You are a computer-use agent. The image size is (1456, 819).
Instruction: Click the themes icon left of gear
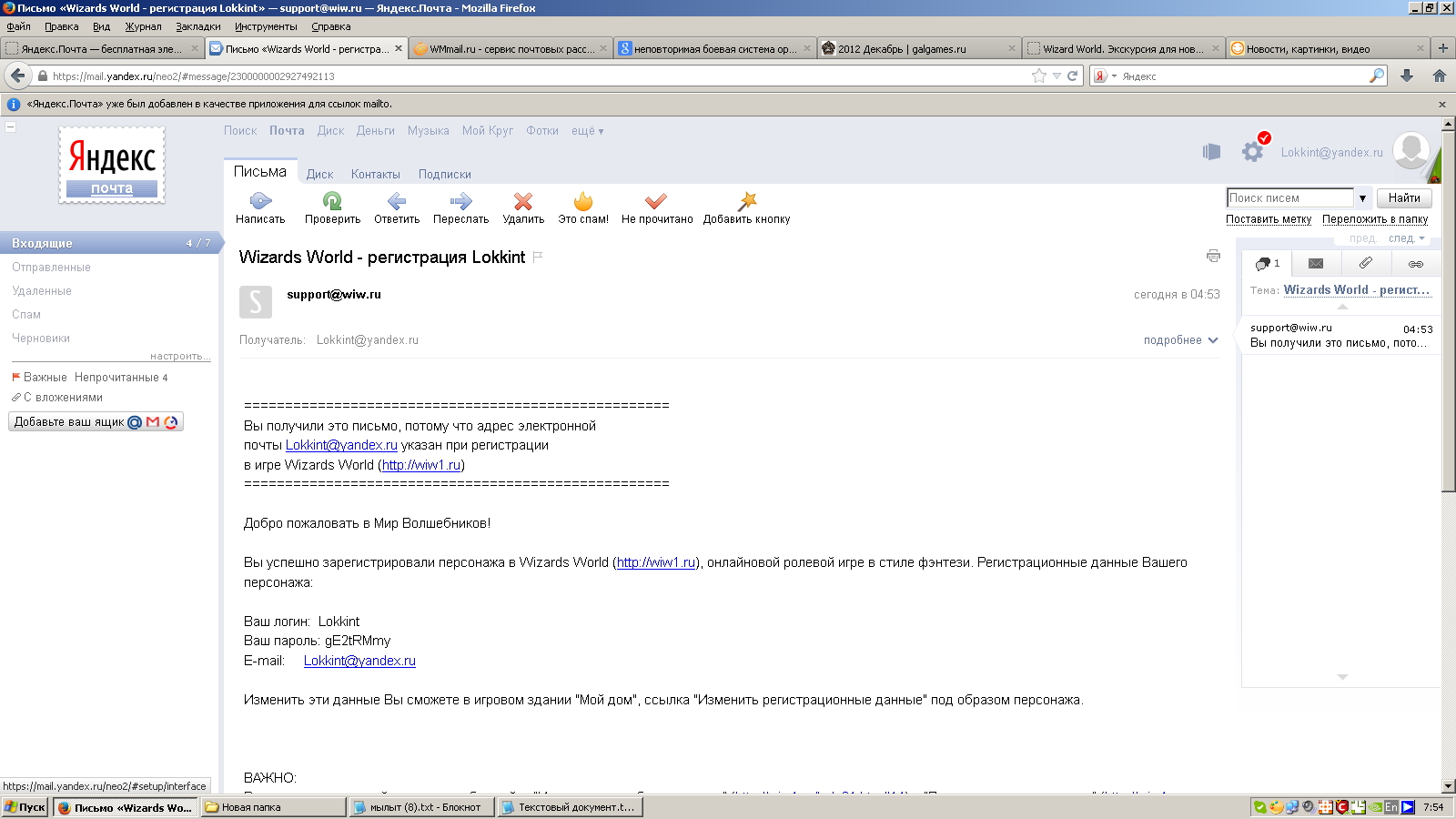tap(1211, 152)
